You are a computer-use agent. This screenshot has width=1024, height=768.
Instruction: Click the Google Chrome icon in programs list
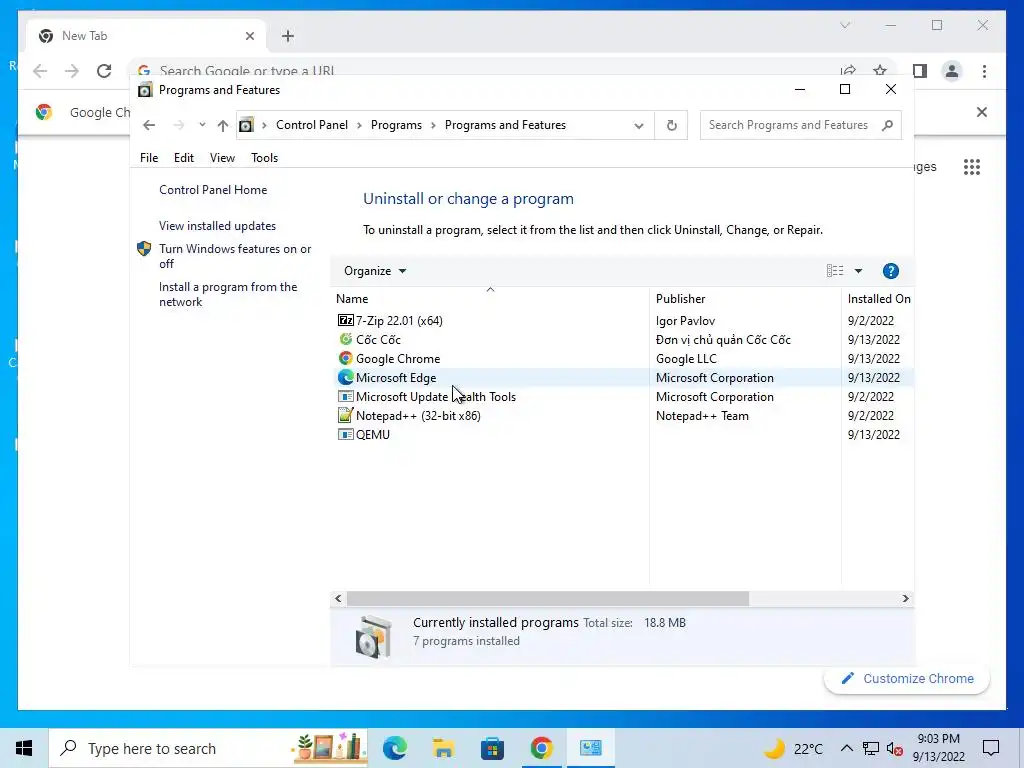tap(345, 358)
